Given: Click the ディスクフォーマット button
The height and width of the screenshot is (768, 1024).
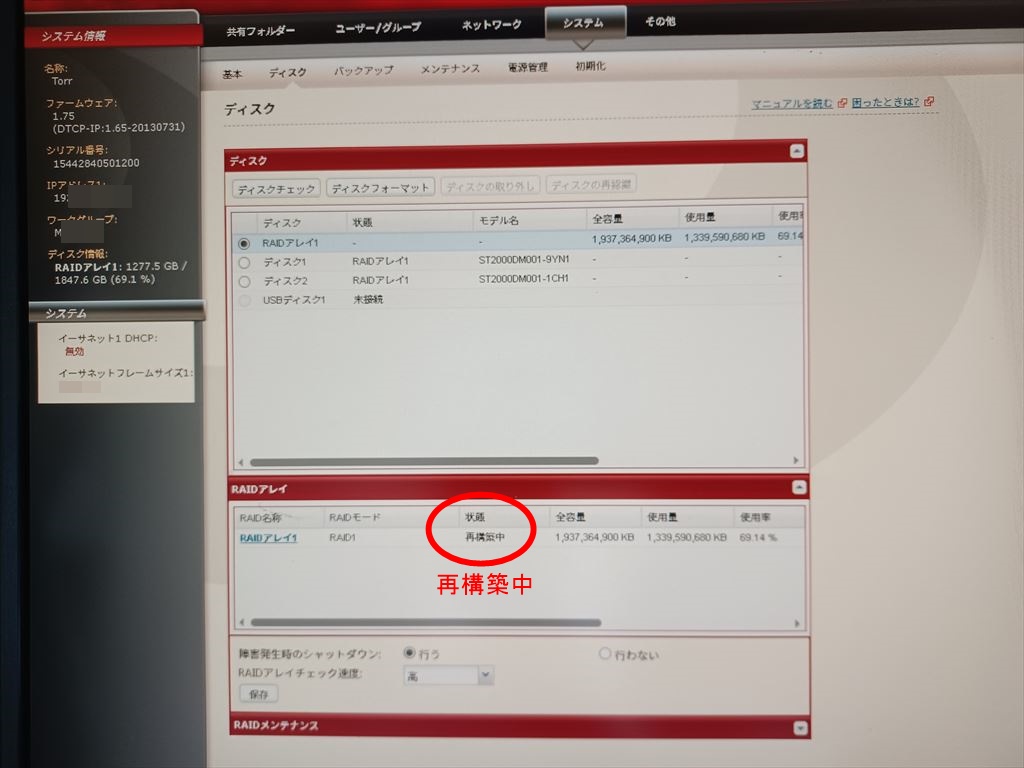Looking at the screenshot, I should [x=380, y=188].
